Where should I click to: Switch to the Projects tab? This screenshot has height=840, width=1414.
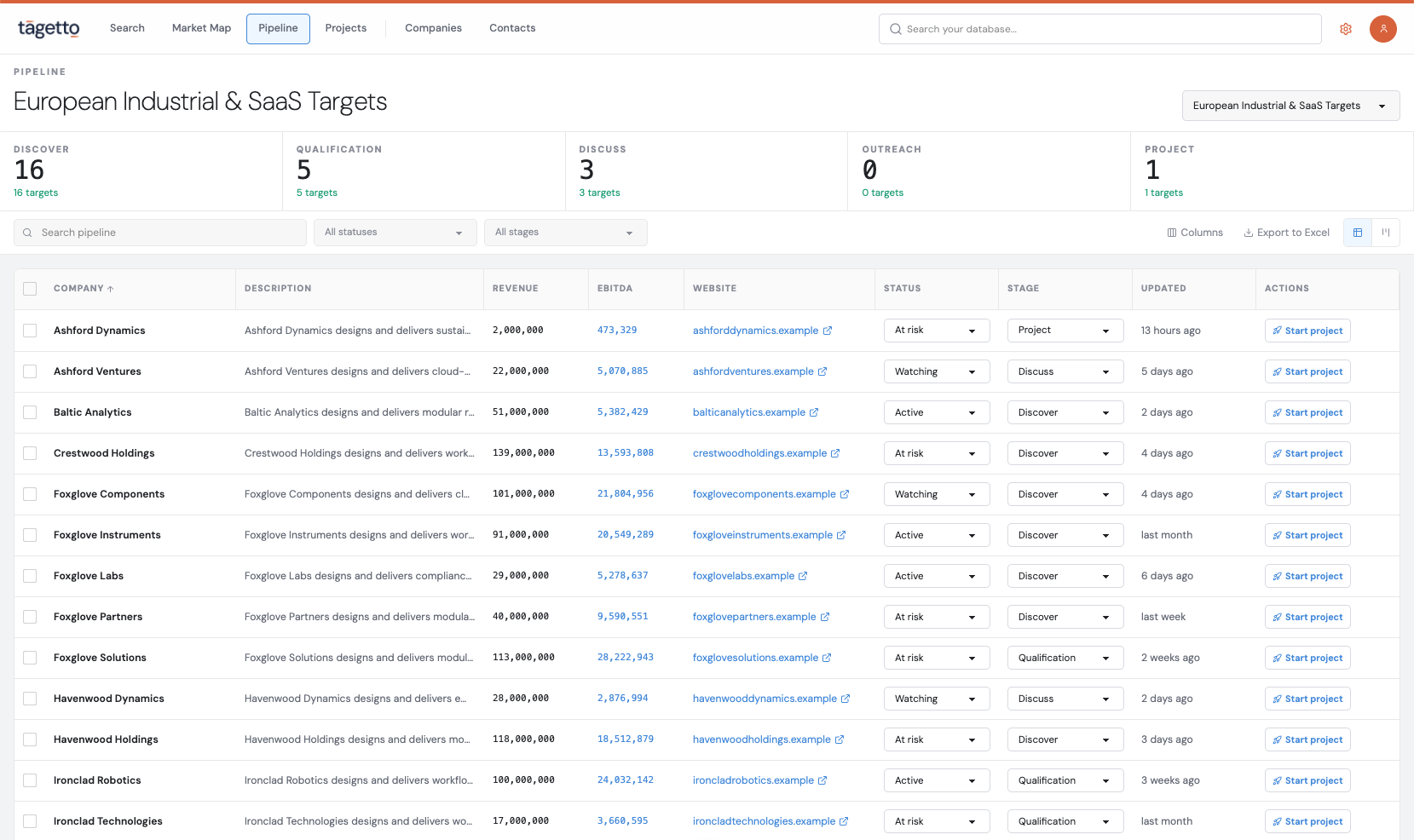point(346,28)
